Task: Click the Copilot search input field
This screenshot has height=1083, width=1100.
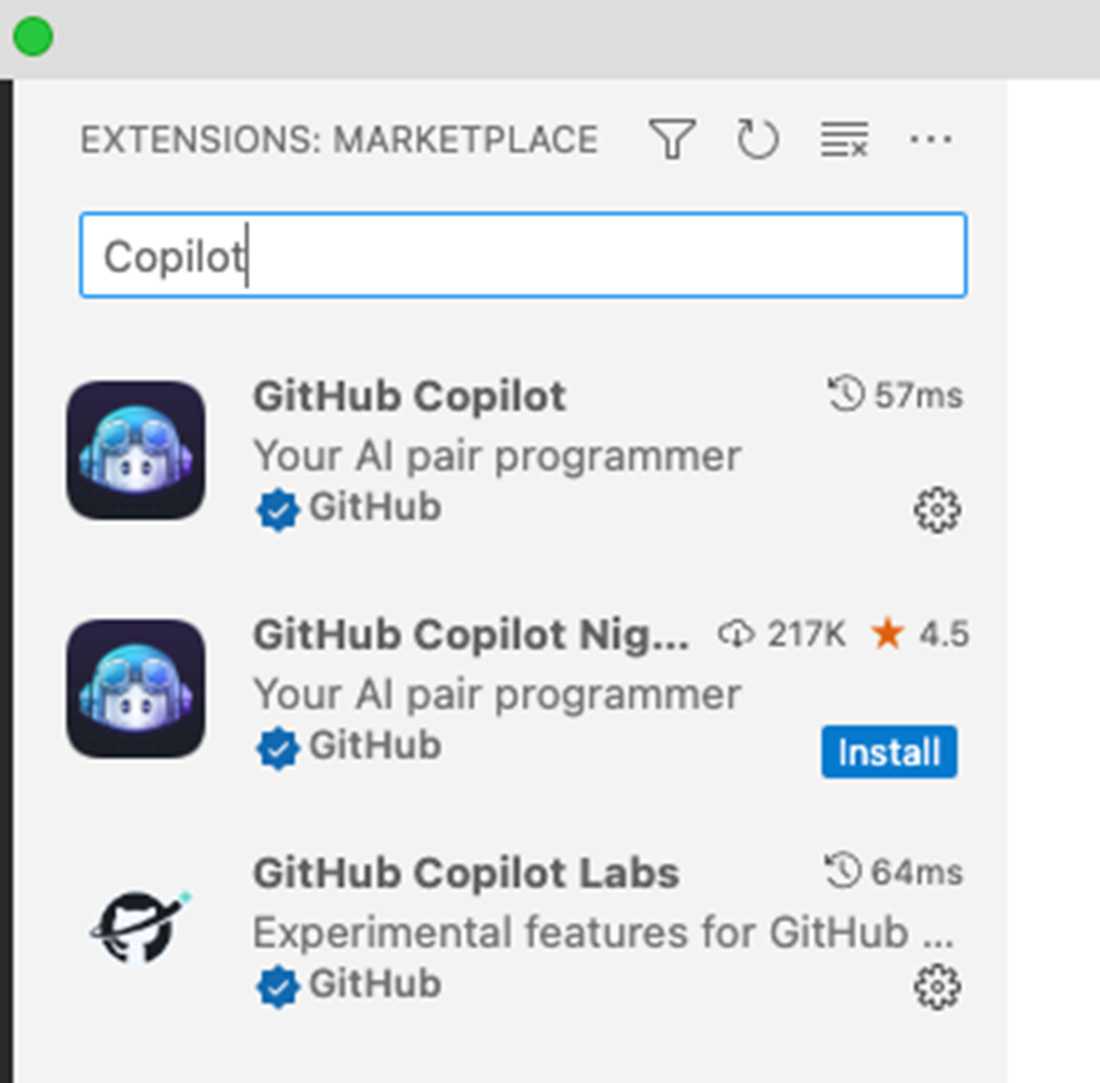Action: (x=523, y=255)
